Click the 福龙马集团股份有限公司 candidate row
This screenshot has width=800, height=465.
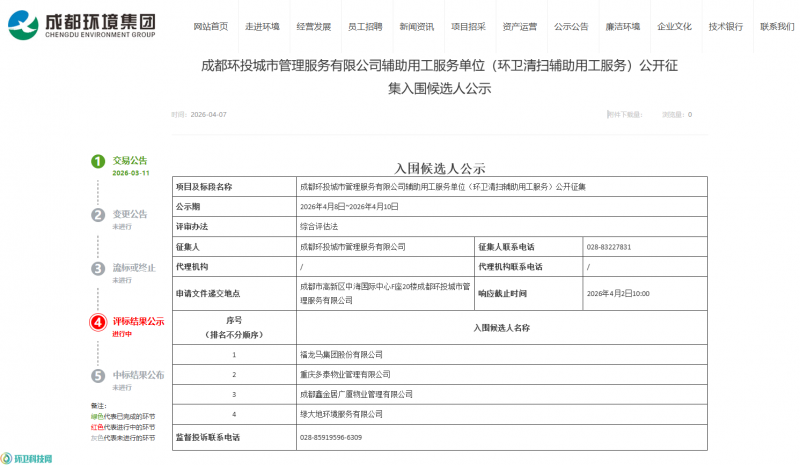pos(341,354)
